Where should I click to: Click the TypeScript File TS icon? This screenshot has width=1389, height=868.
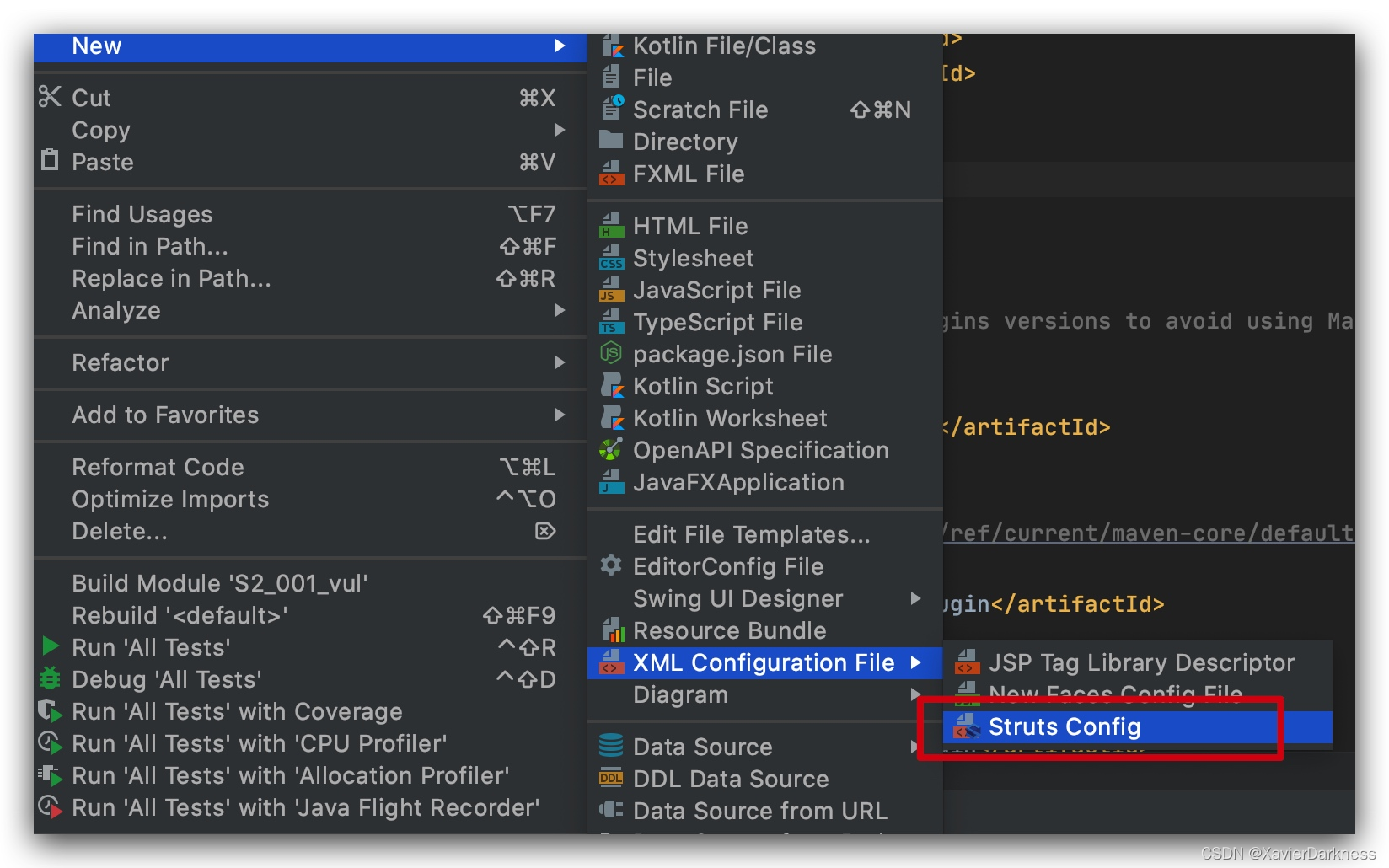(611, 322)
